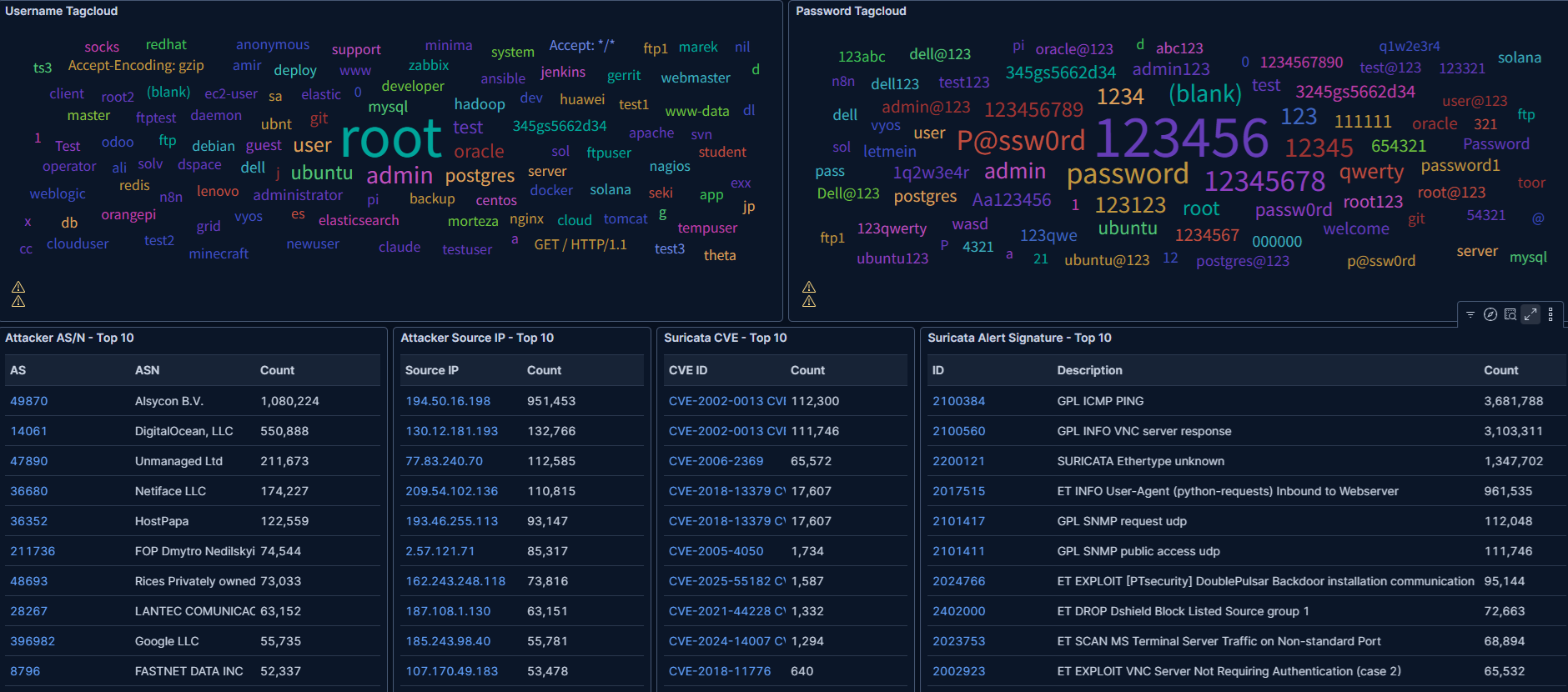Open the source IP link 194.50.16.198
The width and height of the screenshot is (1568, 692).
(x=448, y=401)
